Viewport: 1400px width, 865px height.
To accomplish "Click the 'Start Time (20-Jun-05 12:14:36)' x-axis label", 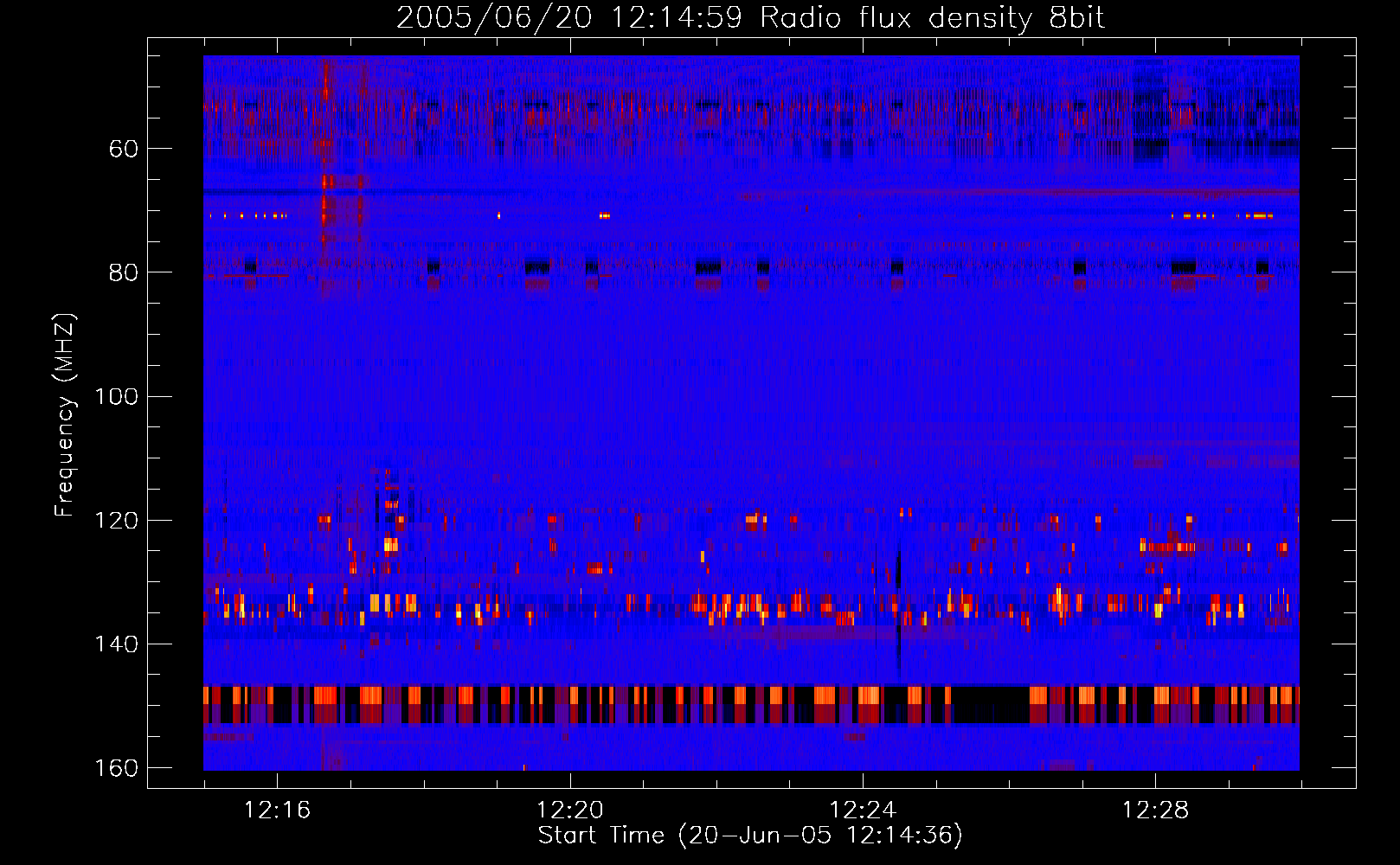I will click(750, 836).
